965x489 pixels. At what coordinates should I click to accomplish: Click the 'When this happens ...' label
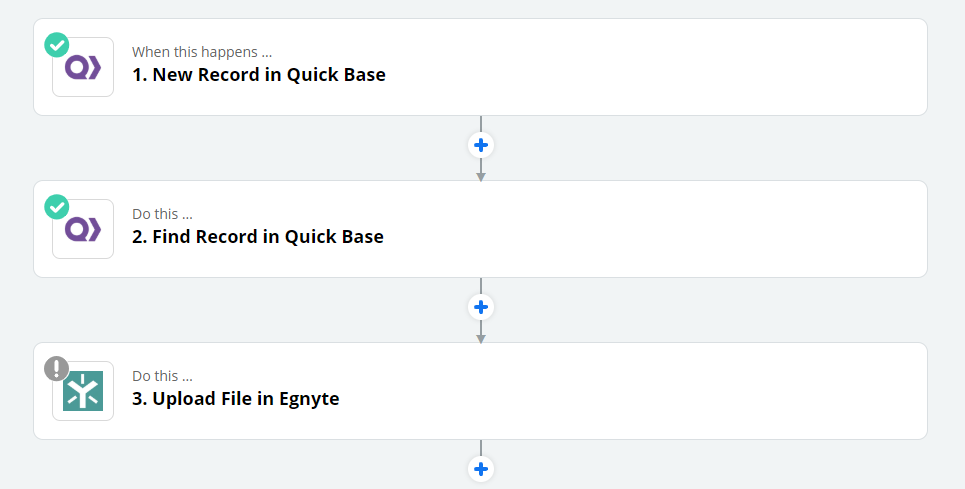pos(202,52)
